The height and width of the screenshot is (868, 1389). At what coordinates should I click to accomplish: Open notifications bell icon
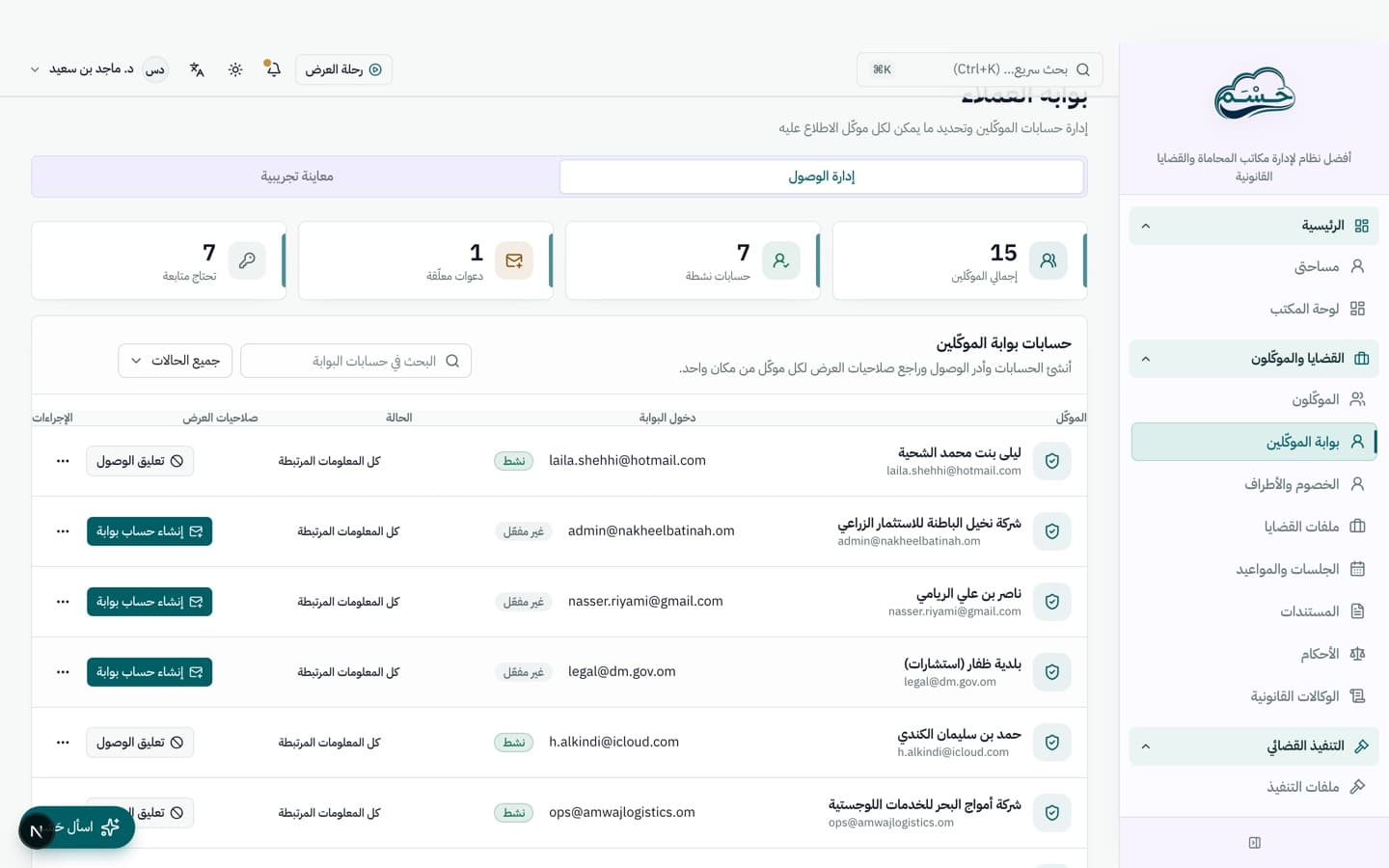273,68
